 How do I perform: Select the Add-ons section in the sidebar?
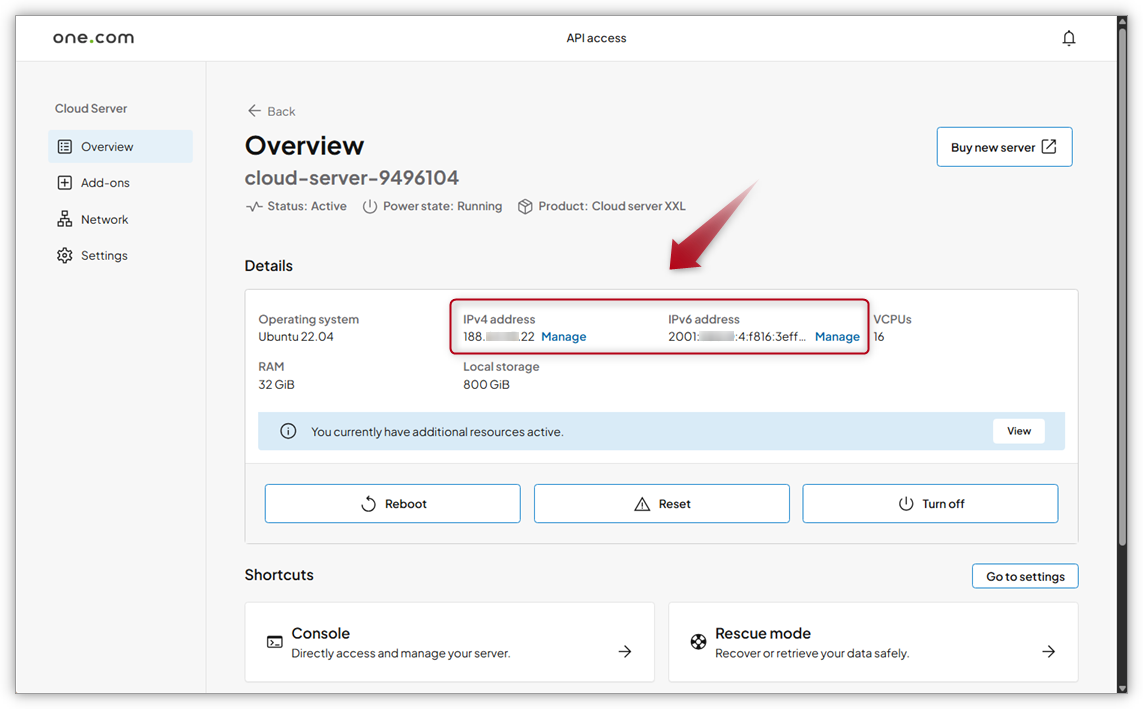[104, 182]
